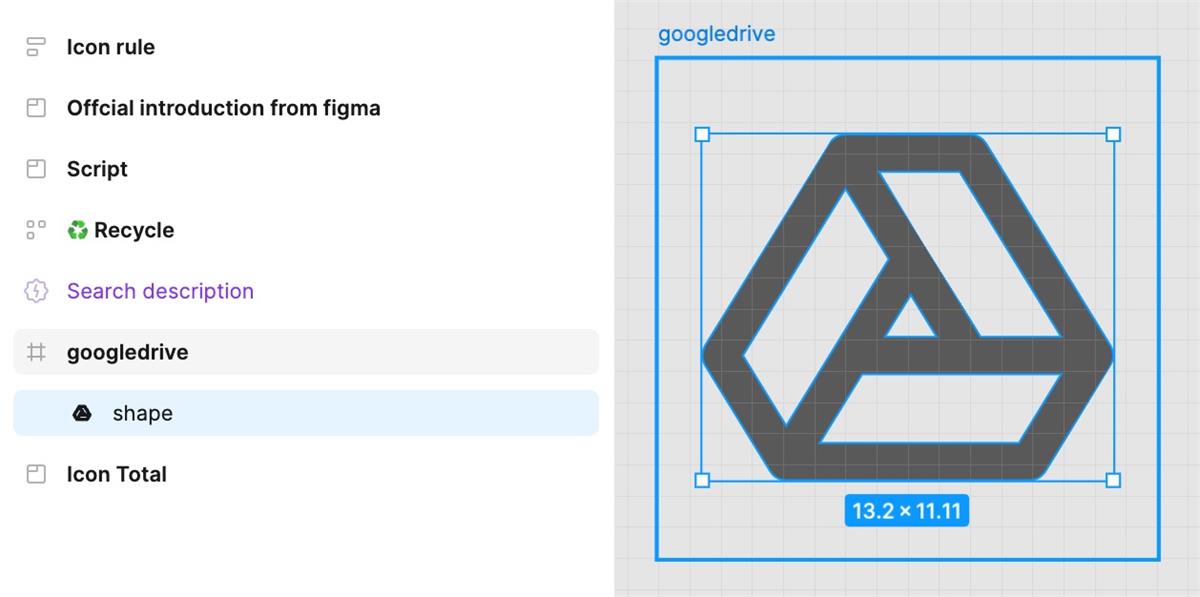The width and height of the screenshot is (1200, 597).
Task: Click the shape layer Drive thumbnail
Action: click(82, 413)
